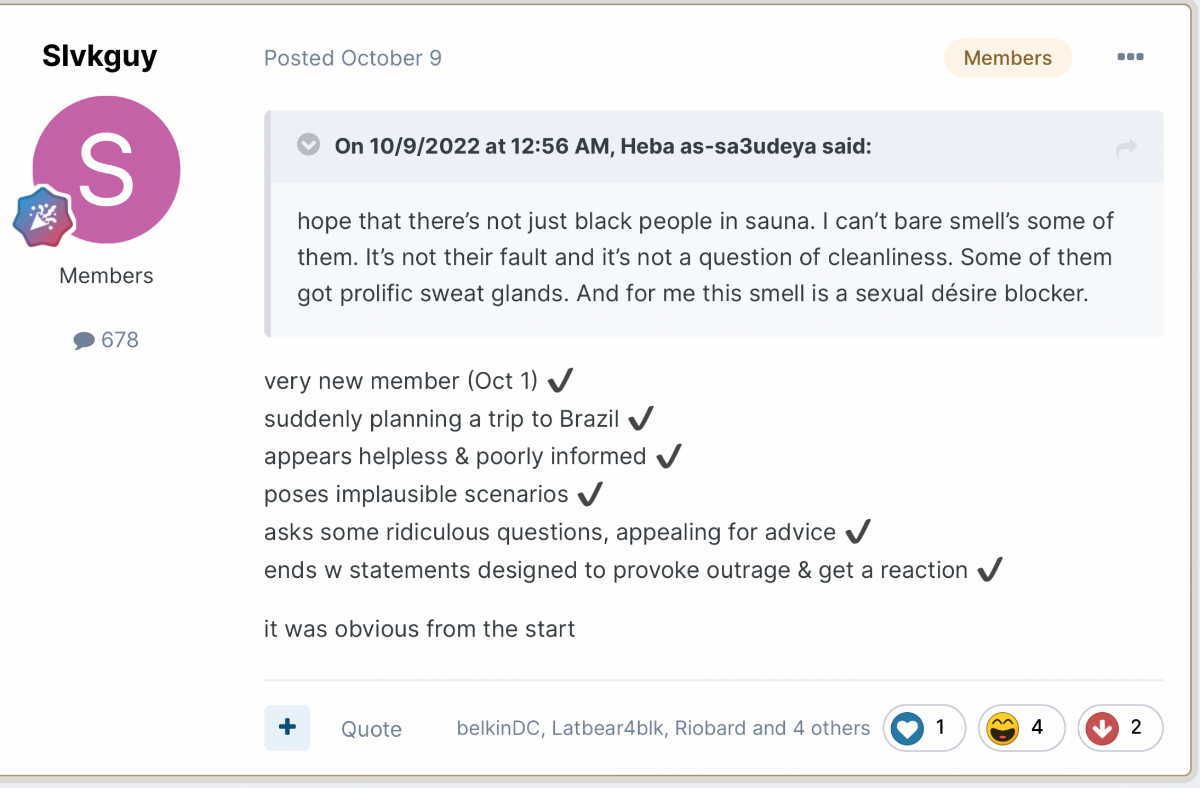Open Slvkguy's profile from username
Screen dimensions: 1200x788
click(x=100, y=57)
